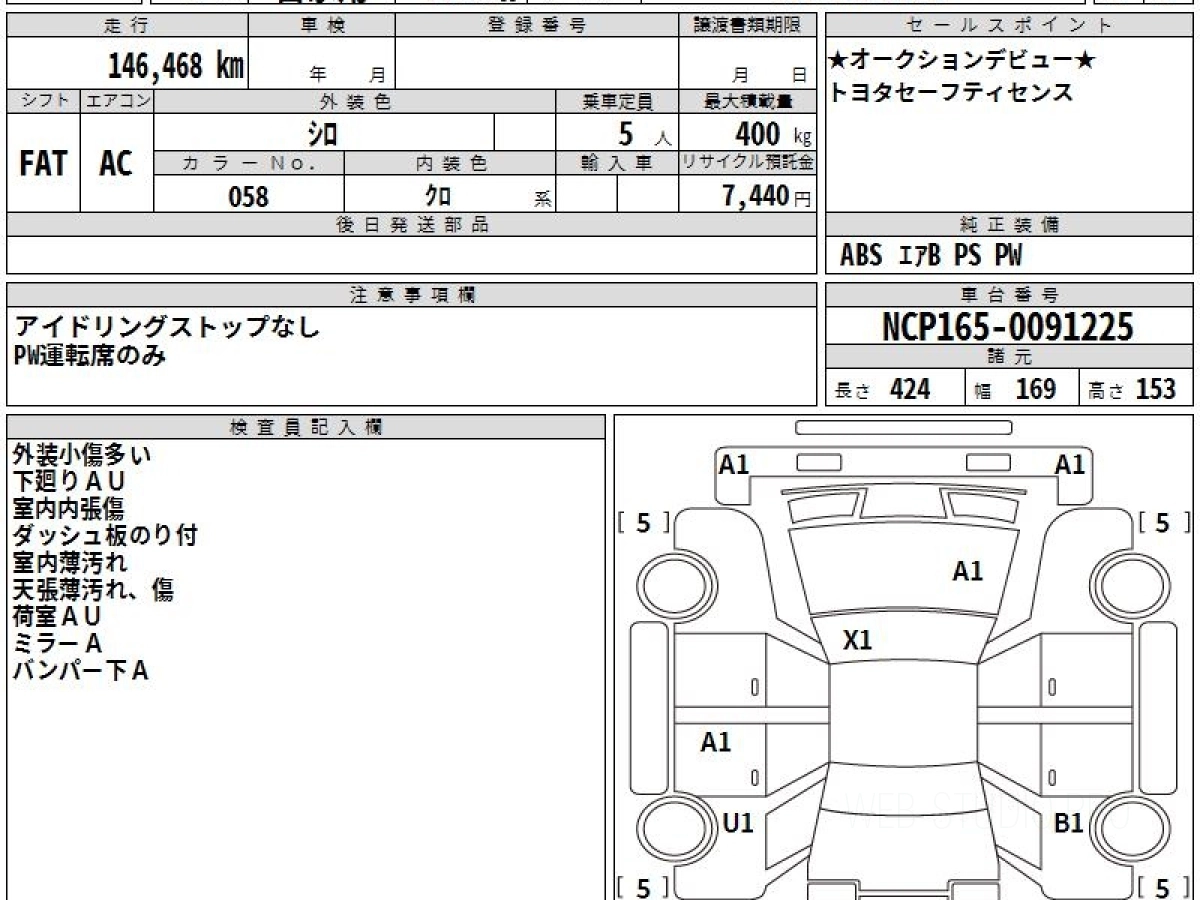This screenshot has width=1200, height=900.
Task: Select the B1 damage marker
Action: pyautogui.click(x=1069, y=823)
